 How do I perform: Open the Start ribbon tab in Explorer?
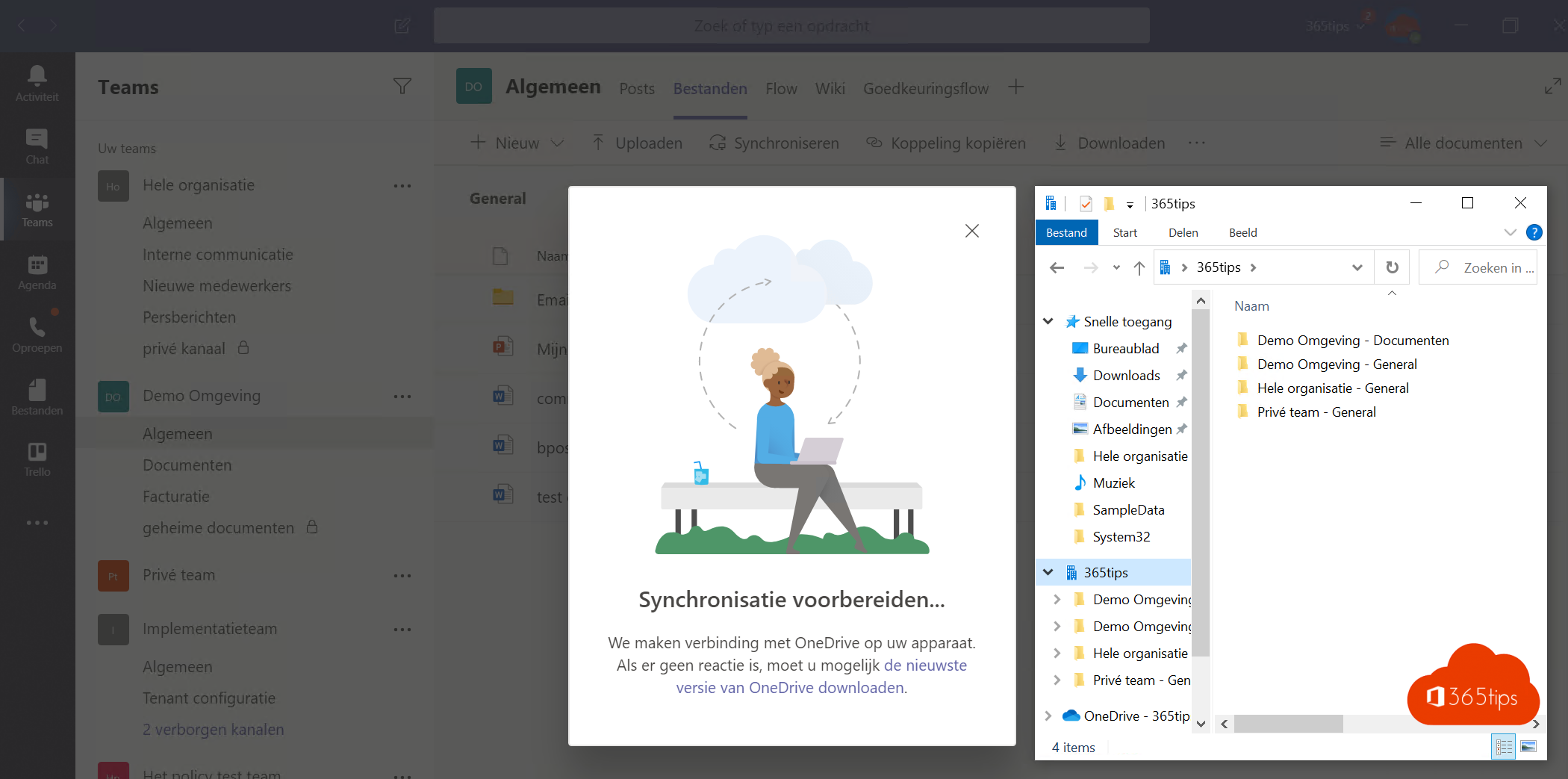(x=1125, y=232)
